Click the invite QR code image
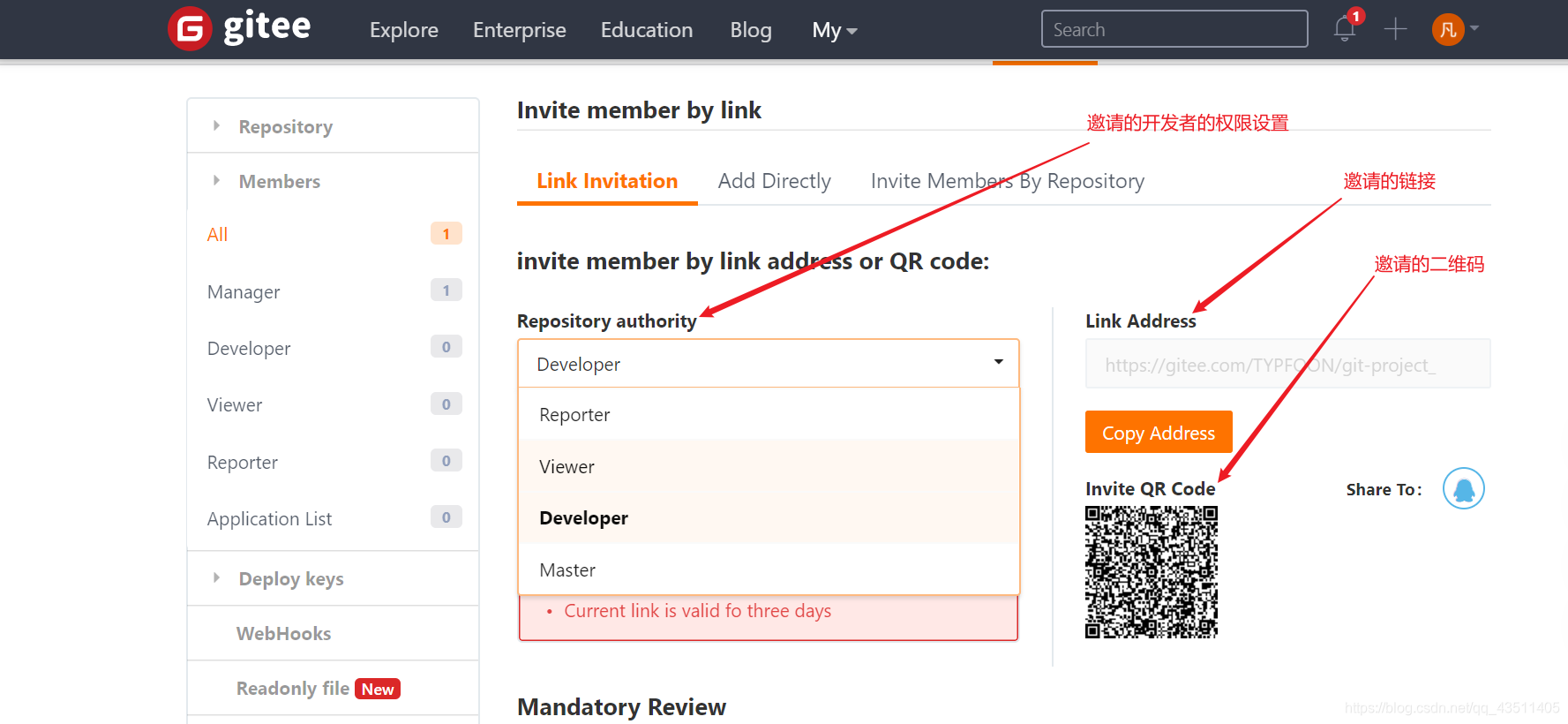Viewport: 1568px width, 724px height. click(x=1152, y=572)
